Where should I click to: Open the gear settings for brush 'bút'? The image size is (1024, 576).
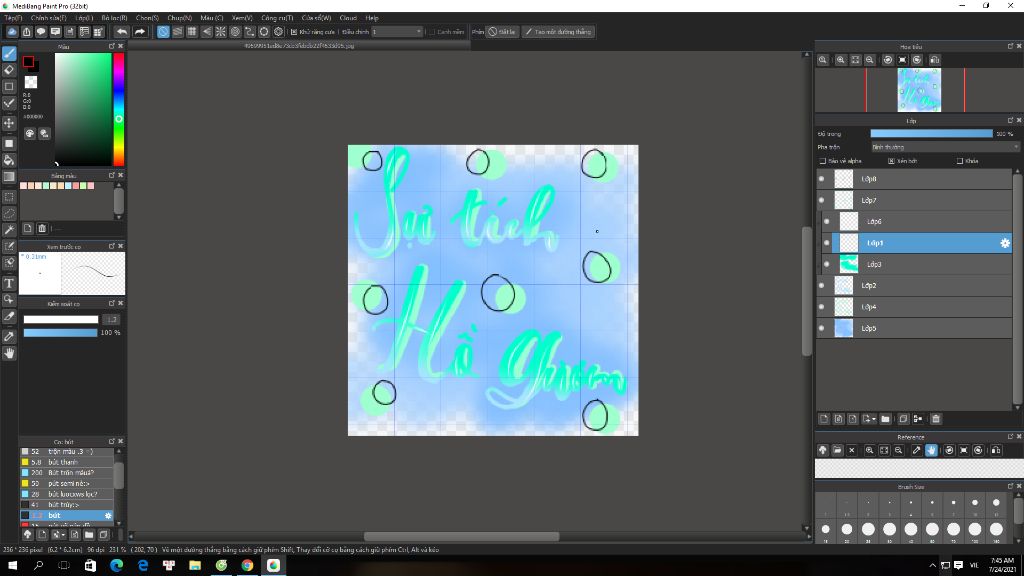tap(108, 515)
